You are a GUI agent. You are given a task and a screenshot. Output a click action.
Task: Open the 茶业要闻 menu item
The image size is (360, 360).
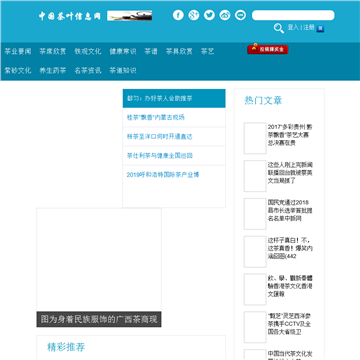click(x=18, y=51)
